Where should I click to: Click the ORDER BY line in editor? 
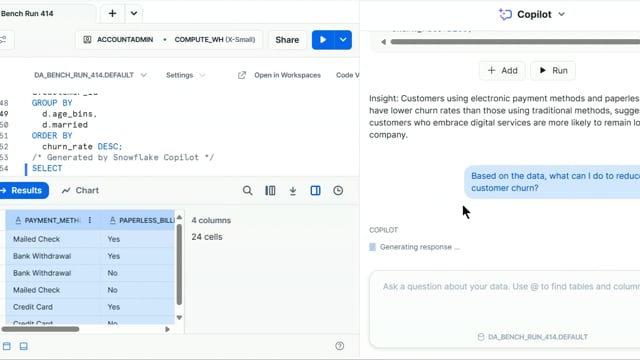[52, 136]
